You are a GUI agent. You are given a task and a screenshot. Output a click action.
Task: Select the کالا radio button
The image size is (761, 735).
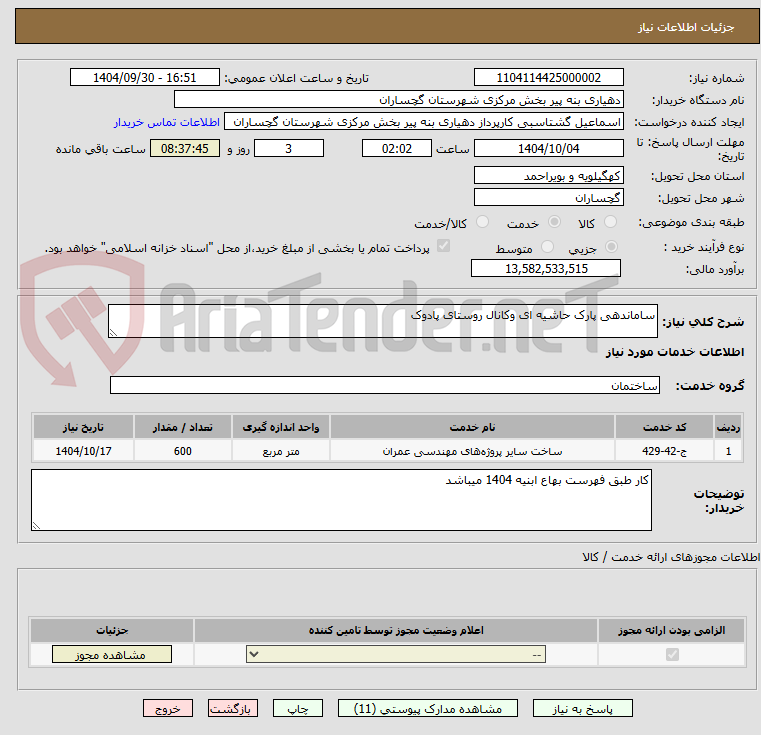coord(610,222)
